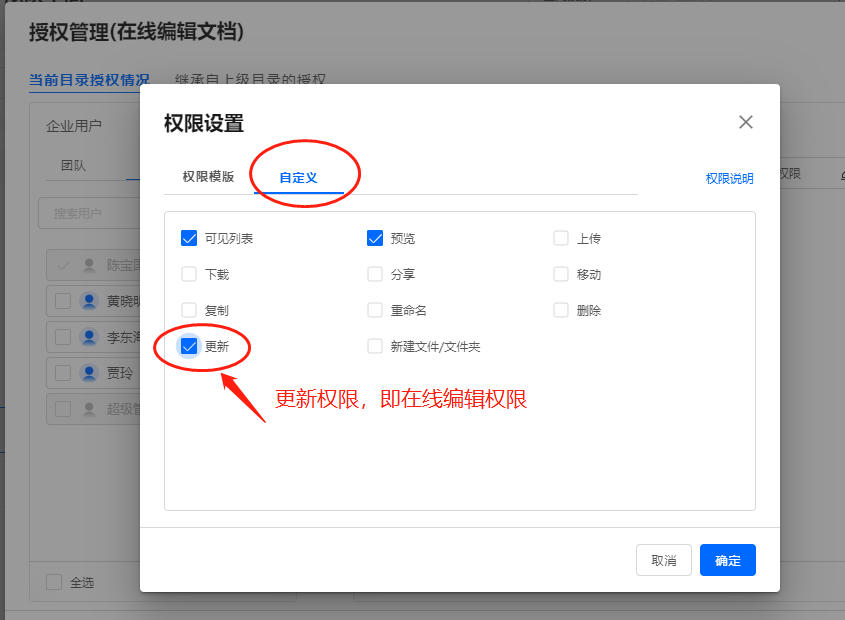
Task: Close the 权限设置 dialog with the X icon
Action: click(746, 122)
